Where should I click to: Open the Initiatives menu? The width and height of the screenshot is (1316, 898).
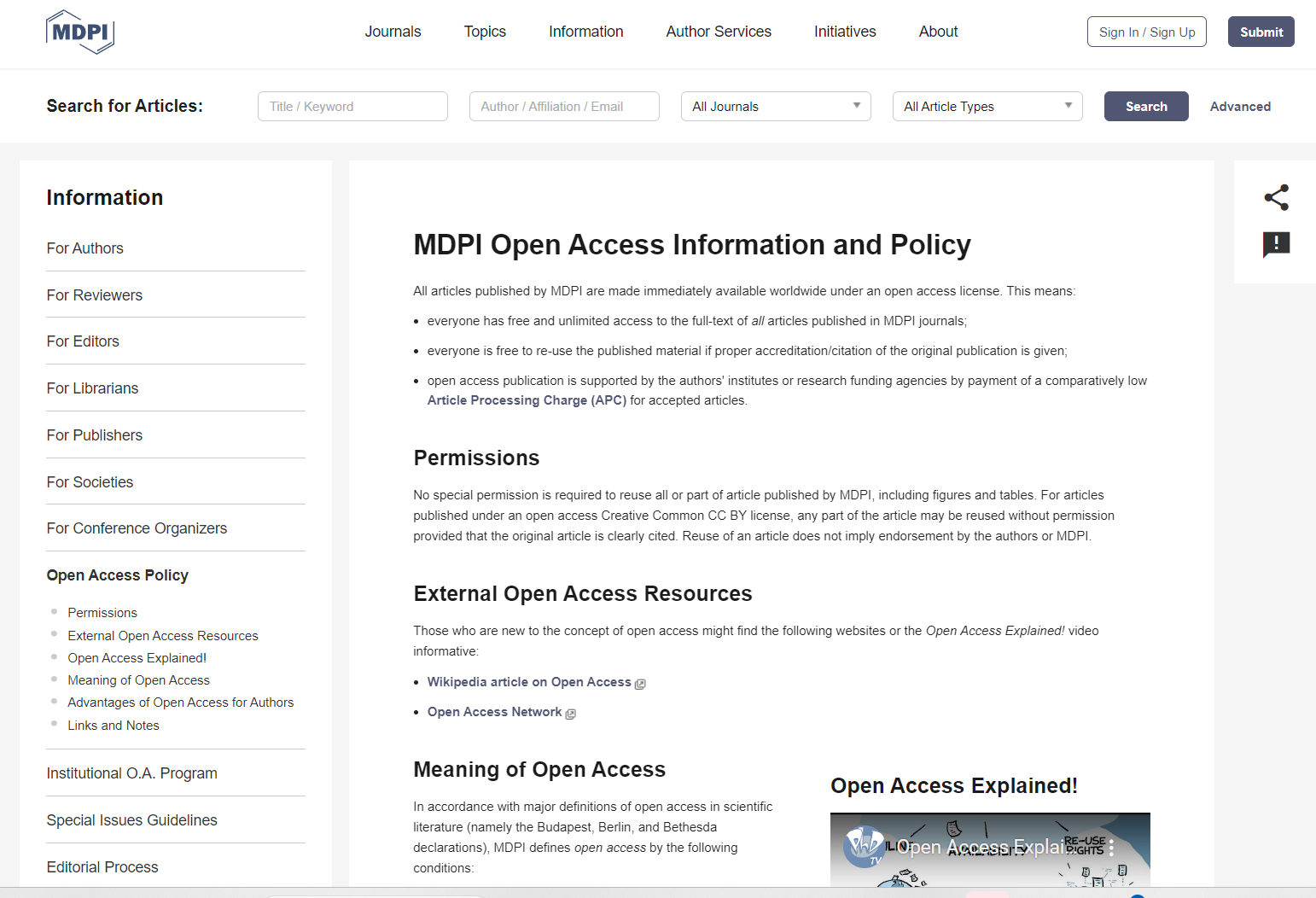coord(845,32)
